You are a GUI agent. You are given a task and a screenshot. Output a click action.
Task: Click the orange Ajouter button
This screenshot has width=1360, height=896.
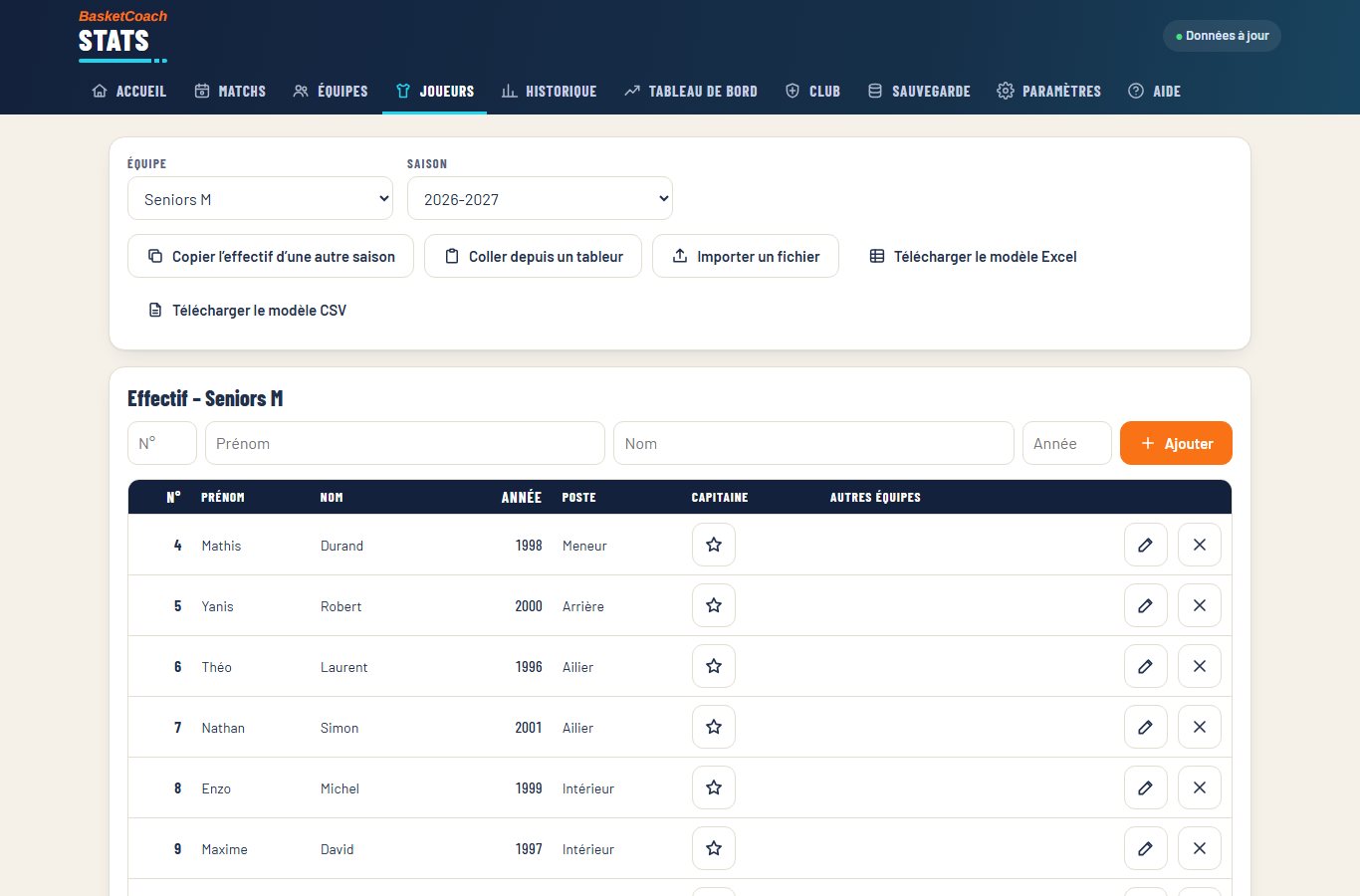tap(1176, 443)
